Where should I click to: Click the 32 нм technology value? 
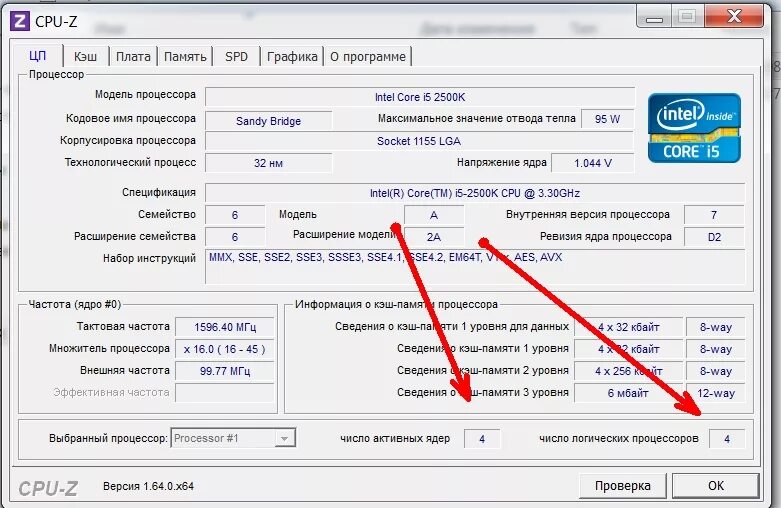pyautogui.click(x=268, y=163)
